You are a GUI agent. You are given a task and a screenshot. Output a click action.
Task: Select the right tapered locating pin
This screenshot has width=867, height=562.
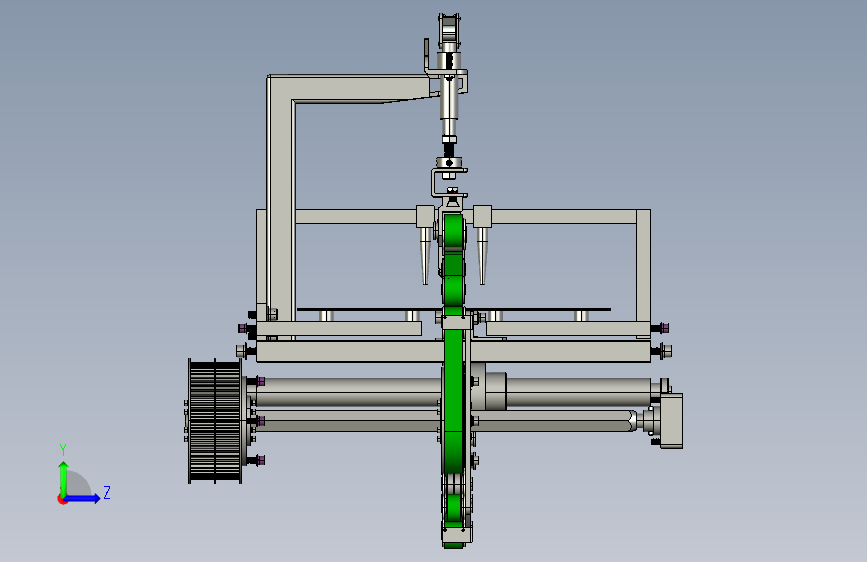pyautogui.click(x=482, y=255)
